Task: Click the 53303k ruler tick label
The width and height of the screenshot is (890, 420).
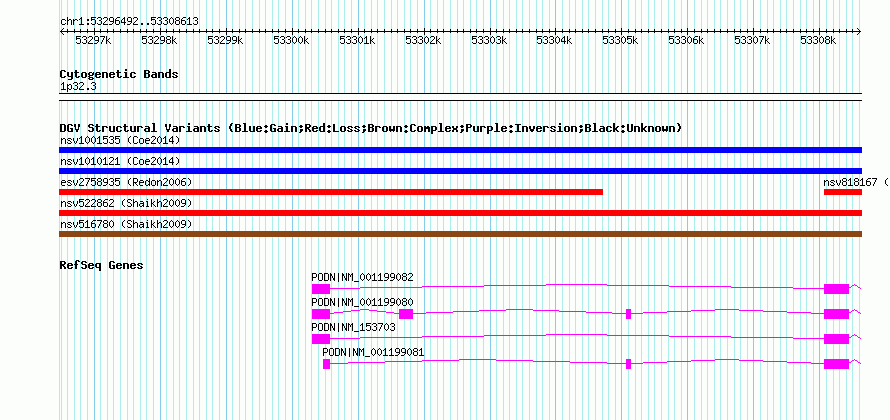Action: coord(489,40)
